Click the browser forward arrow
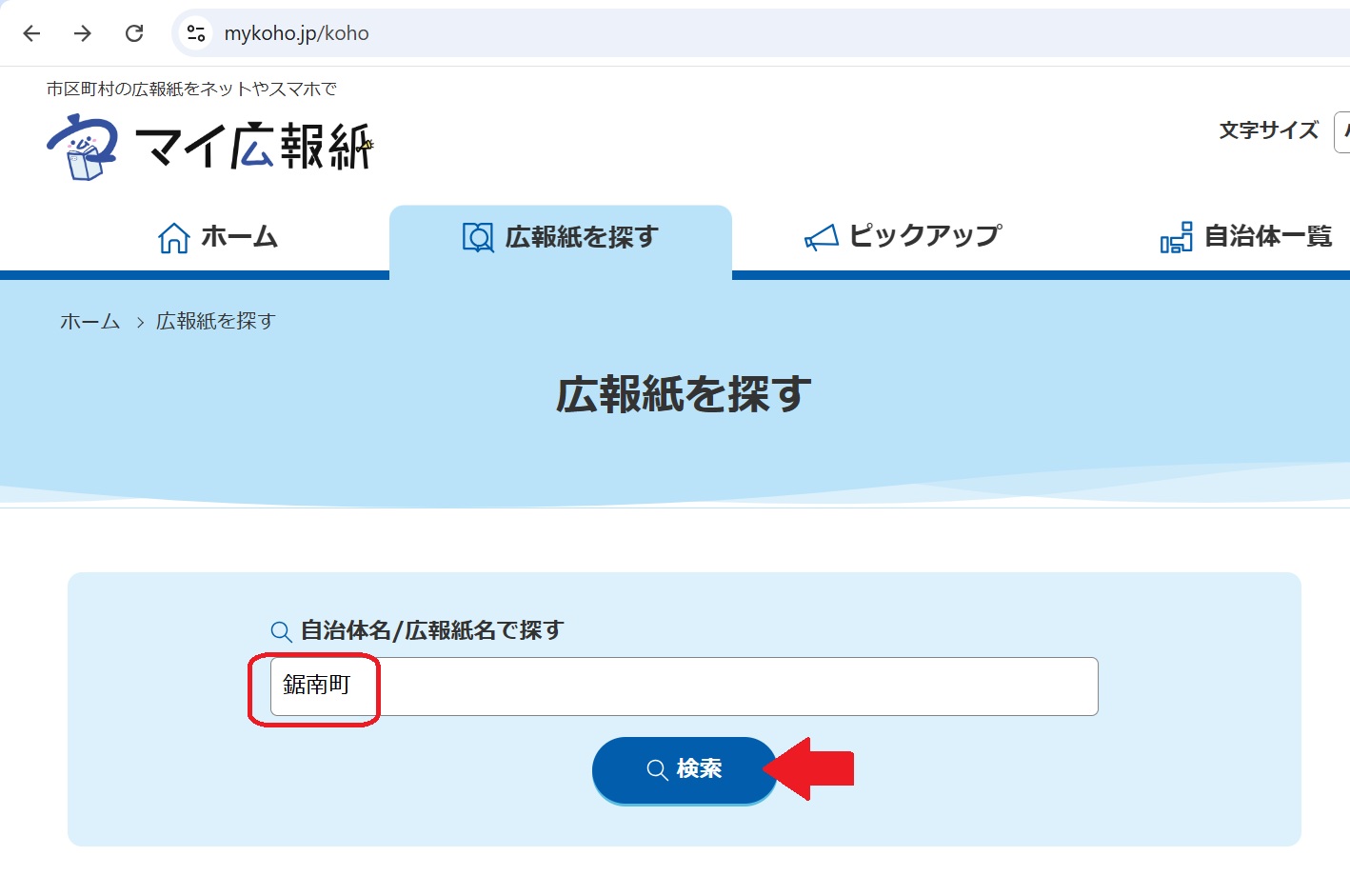The image size is (1350, 896). click(x=83, y=33)
